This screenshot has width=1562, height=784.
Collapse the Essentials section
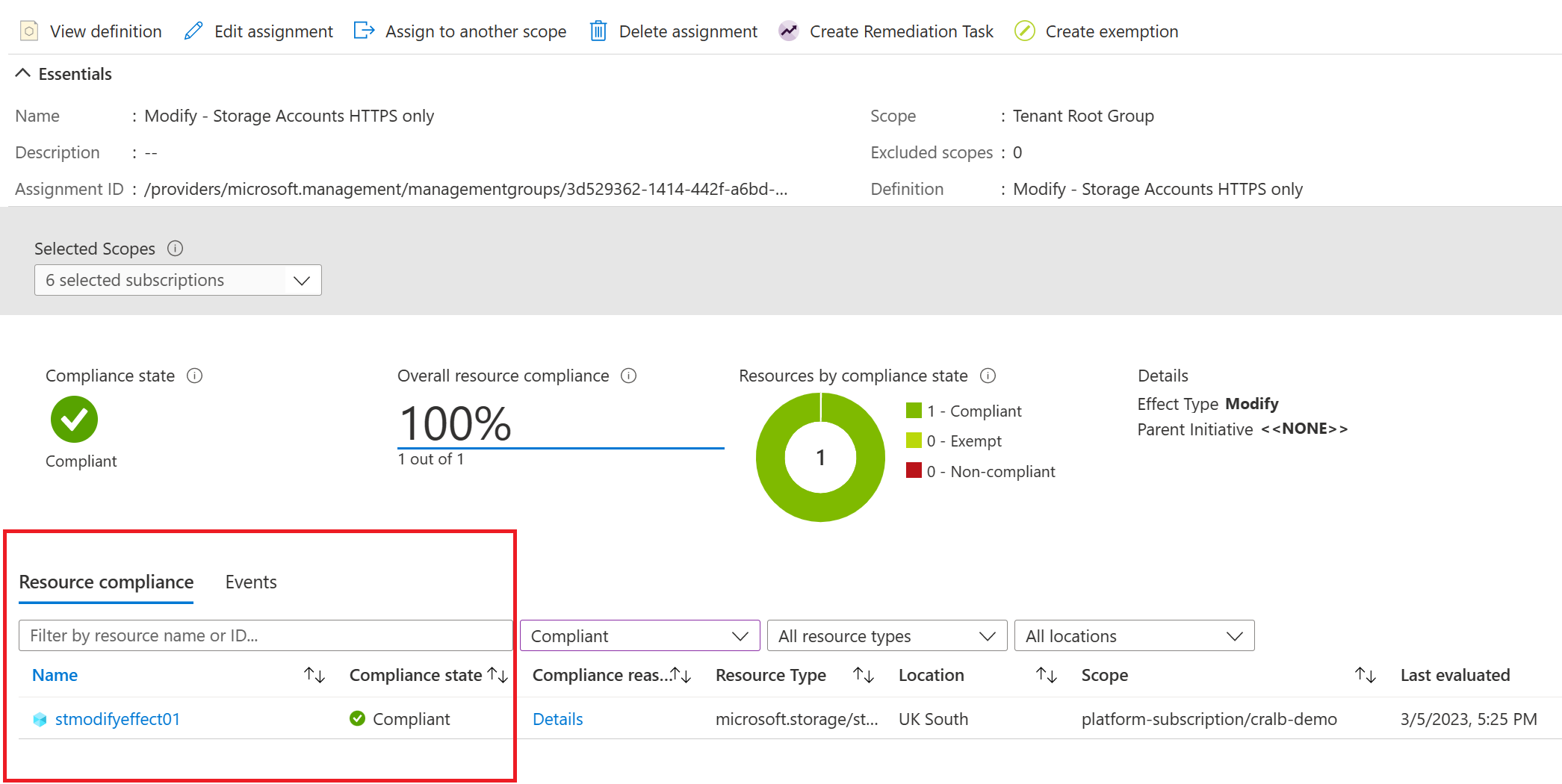click(x=23, y=73)
